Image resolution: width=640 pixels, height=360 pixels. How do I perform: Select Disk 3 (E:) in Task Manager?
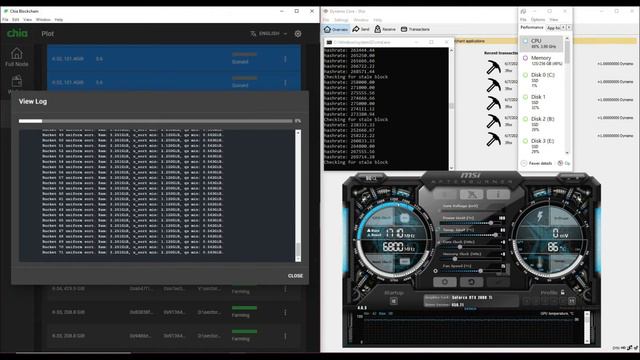coord(541,146)
